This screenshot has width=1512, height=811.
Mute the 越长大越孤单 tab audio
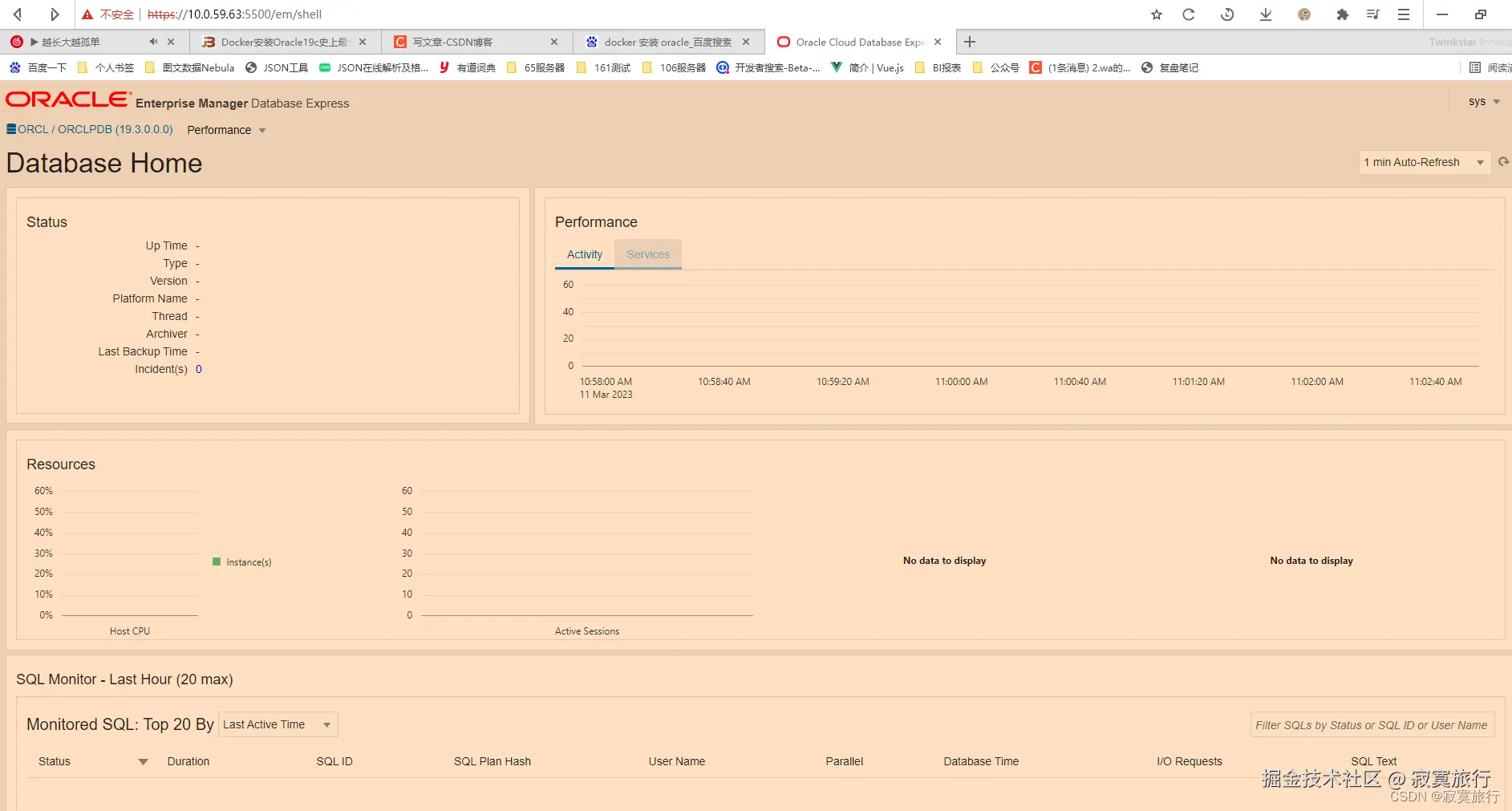point(153,42)
